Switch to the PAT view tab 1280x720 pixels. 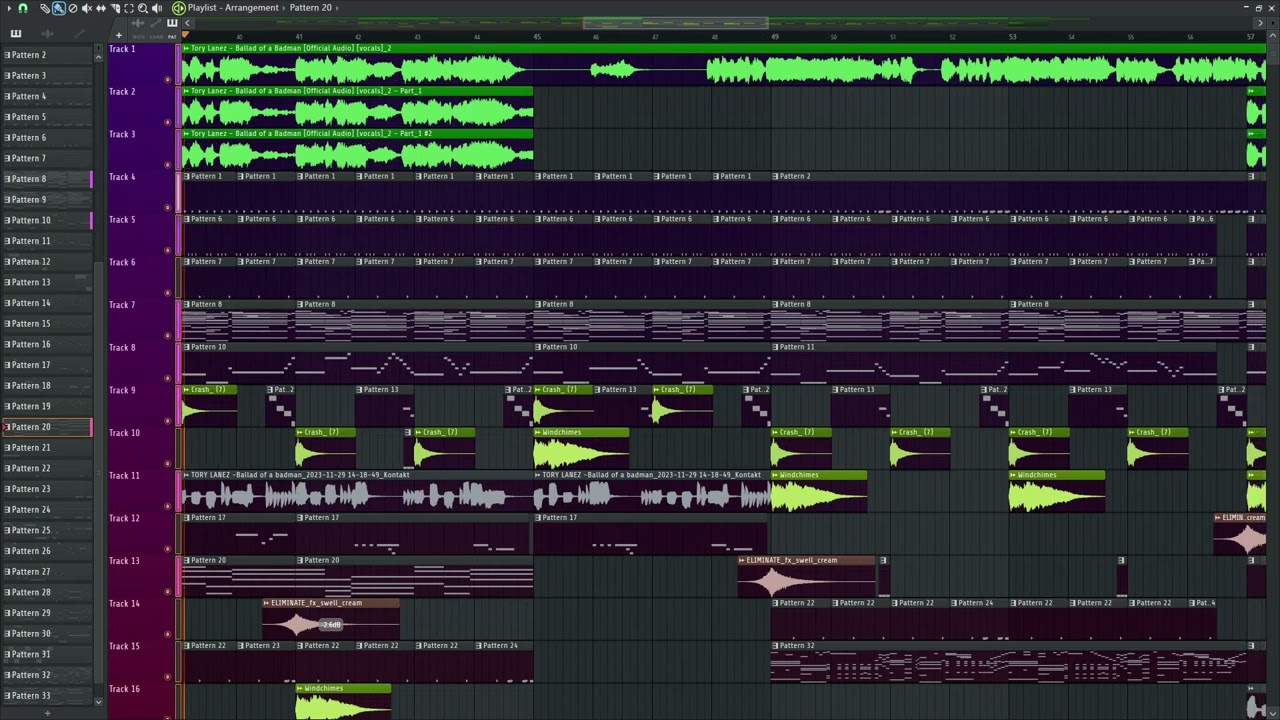172,37
